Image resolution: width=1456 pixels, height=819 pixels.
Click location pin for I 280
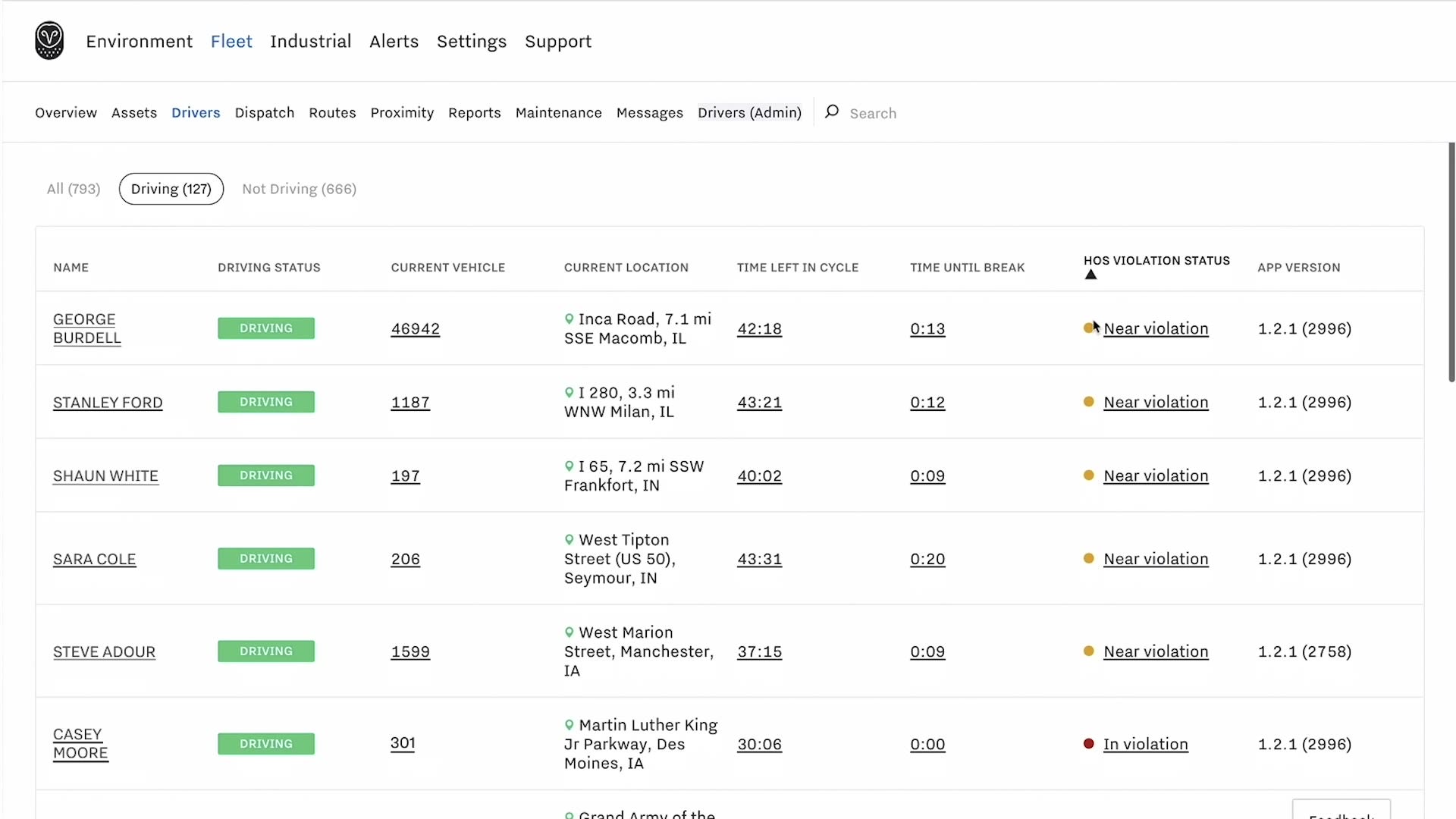click(x=569, y=393)
